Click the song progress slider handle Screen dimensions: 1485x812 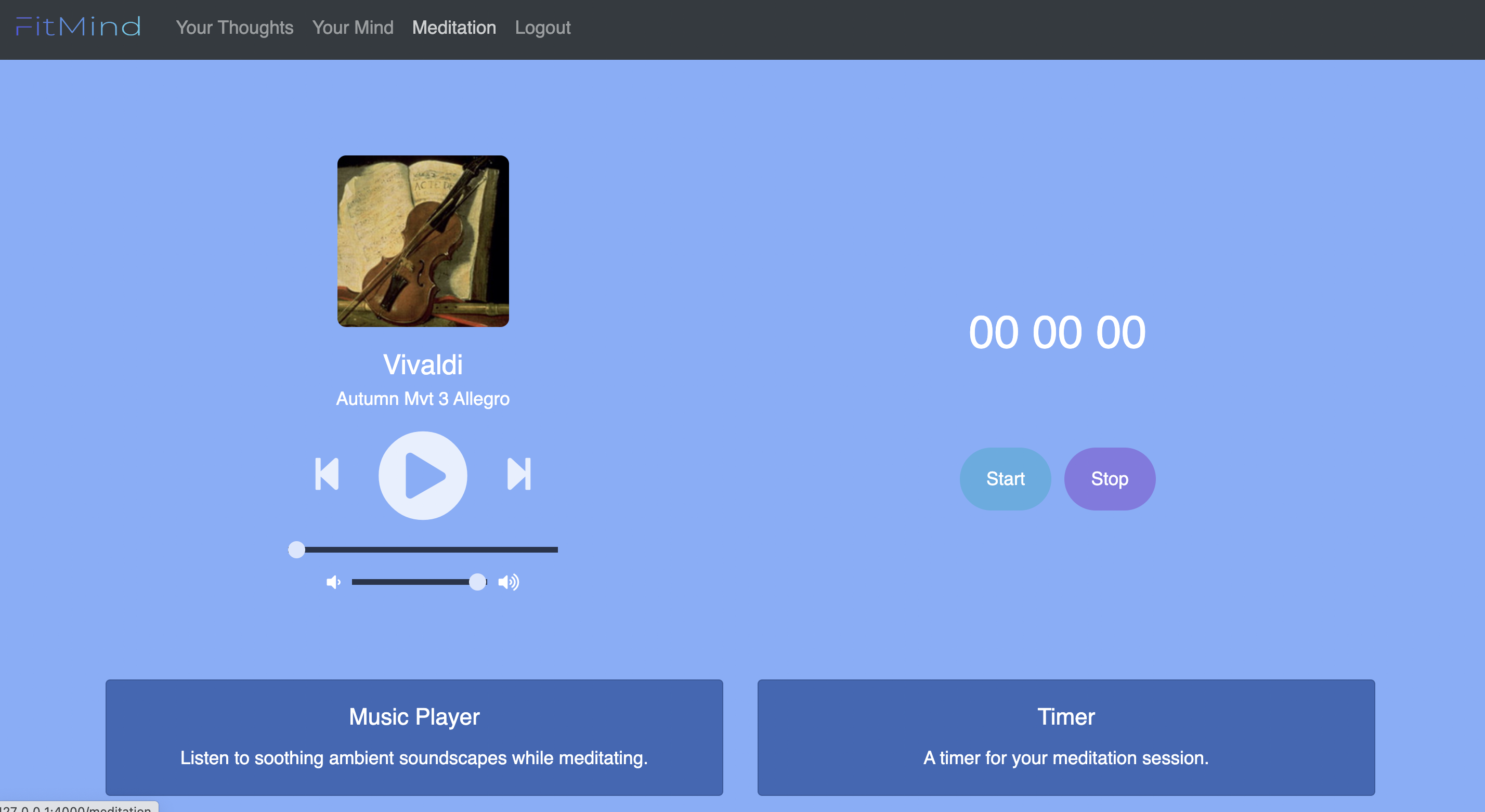click(296, 550)
